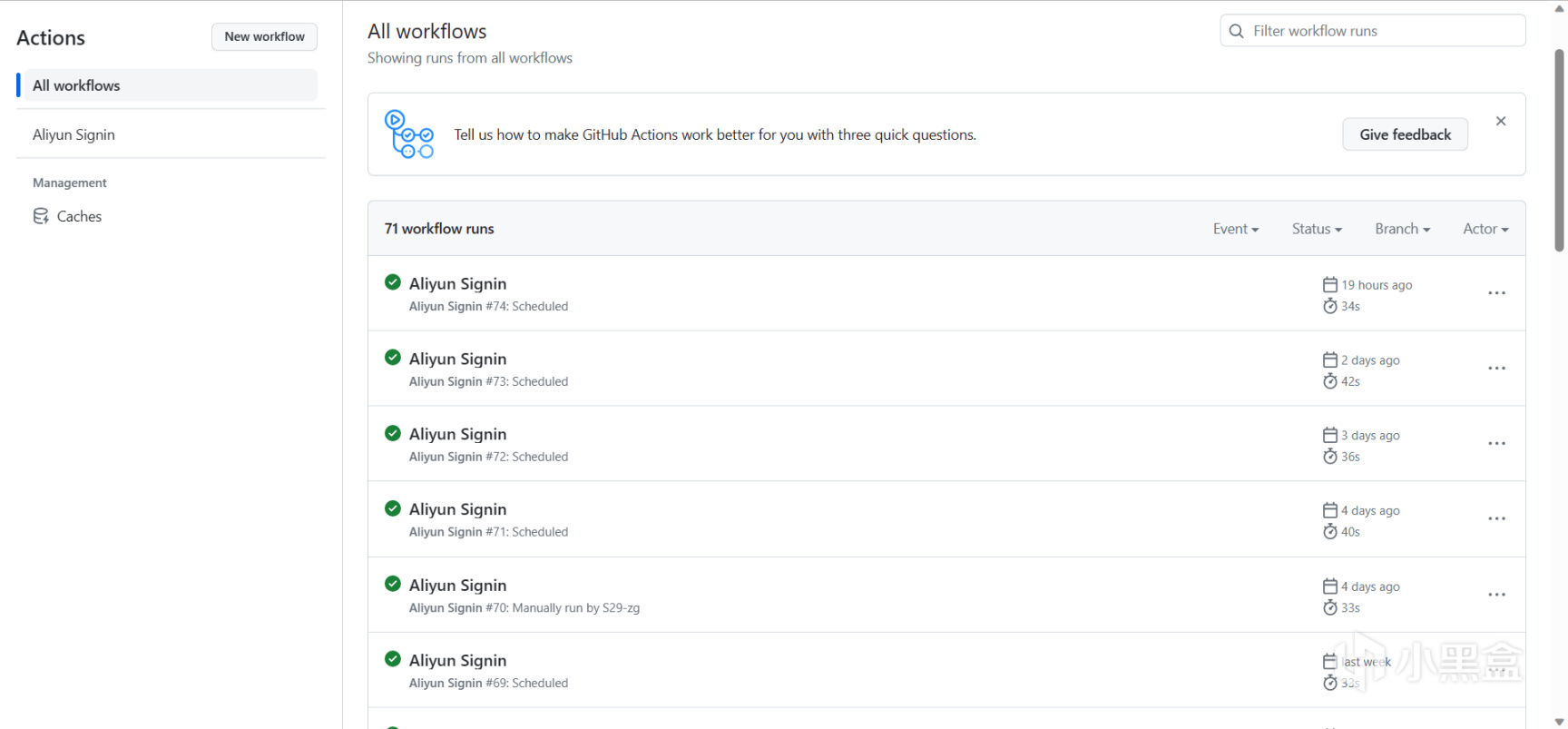Click the "Actions" sidebar heading

pyautogui.click(x=51, y=38)
